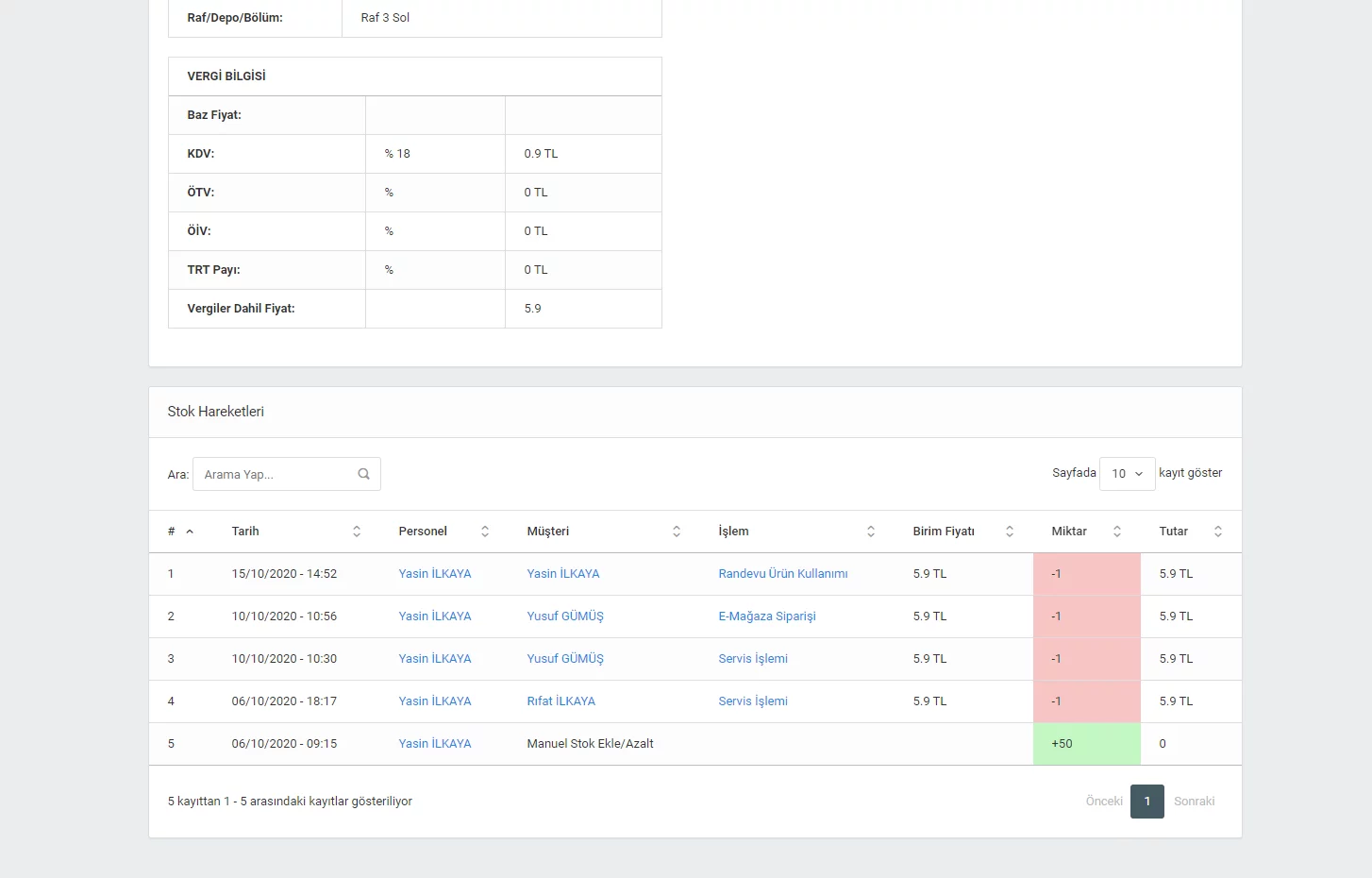Open E-Mağaza Siparişi transaction link
This screenshot has width=1372, height=878.
pos(766,616)
